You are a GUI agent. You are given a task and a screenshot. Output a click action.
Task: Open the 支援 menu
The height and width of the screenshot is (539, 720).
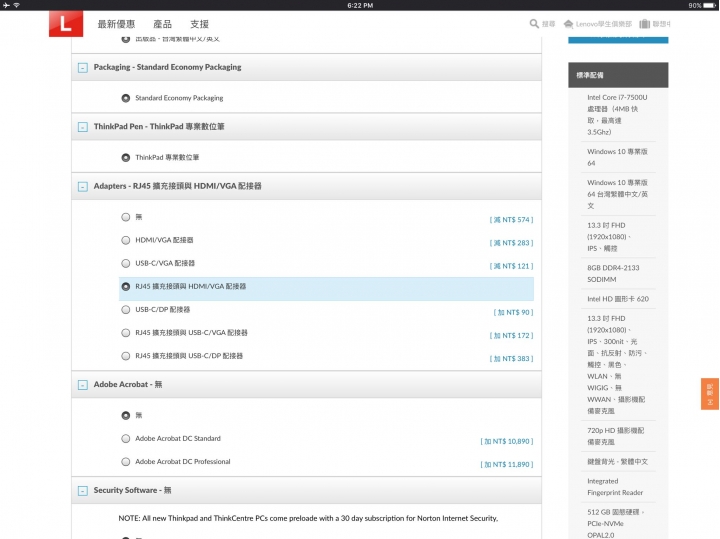(x=199, y=24)
